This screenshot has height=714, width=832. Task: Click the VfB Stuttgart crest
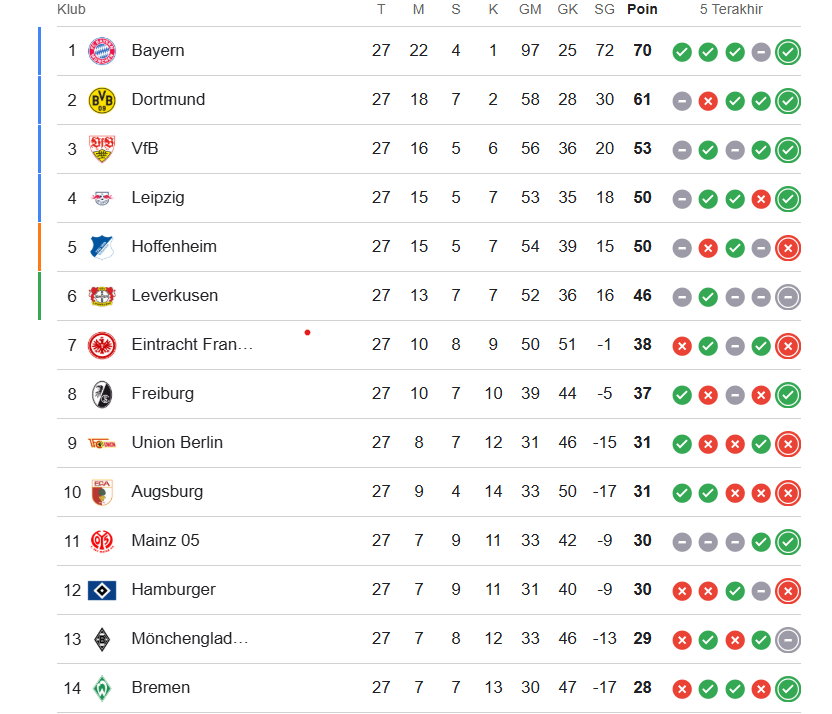102,149
